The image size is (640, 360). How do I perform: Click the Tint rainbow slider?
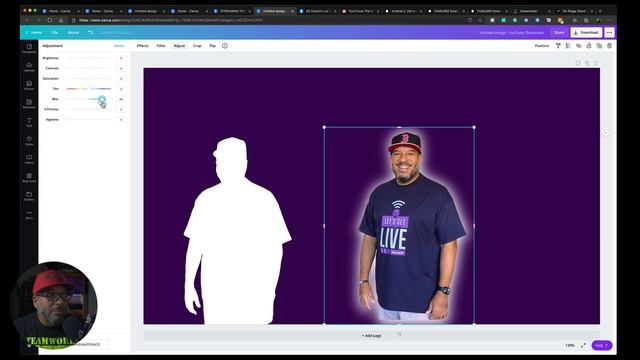pyautogui.click(x=89, y=89)
